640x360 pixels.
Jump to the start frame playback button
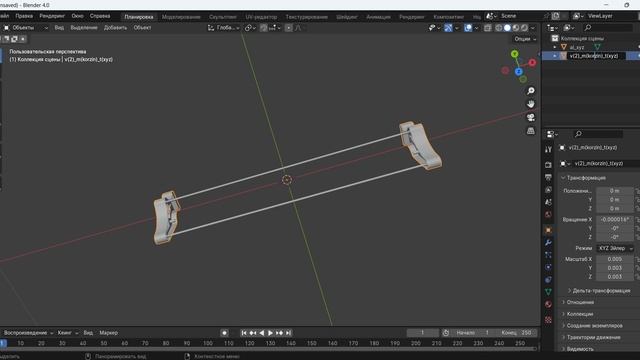244,333
